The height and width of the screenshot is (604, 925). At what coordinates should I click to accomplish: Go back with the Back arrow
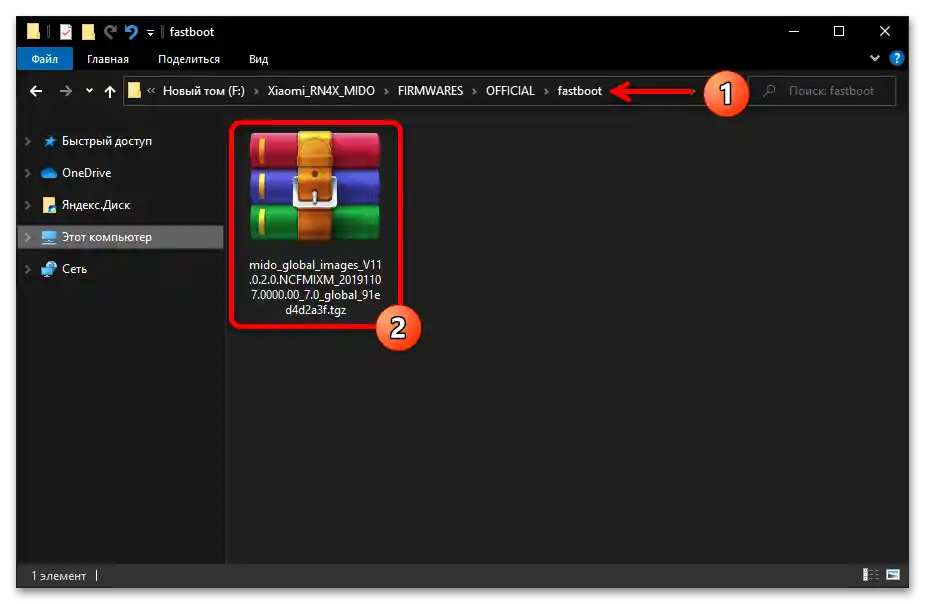coord(36,91)
